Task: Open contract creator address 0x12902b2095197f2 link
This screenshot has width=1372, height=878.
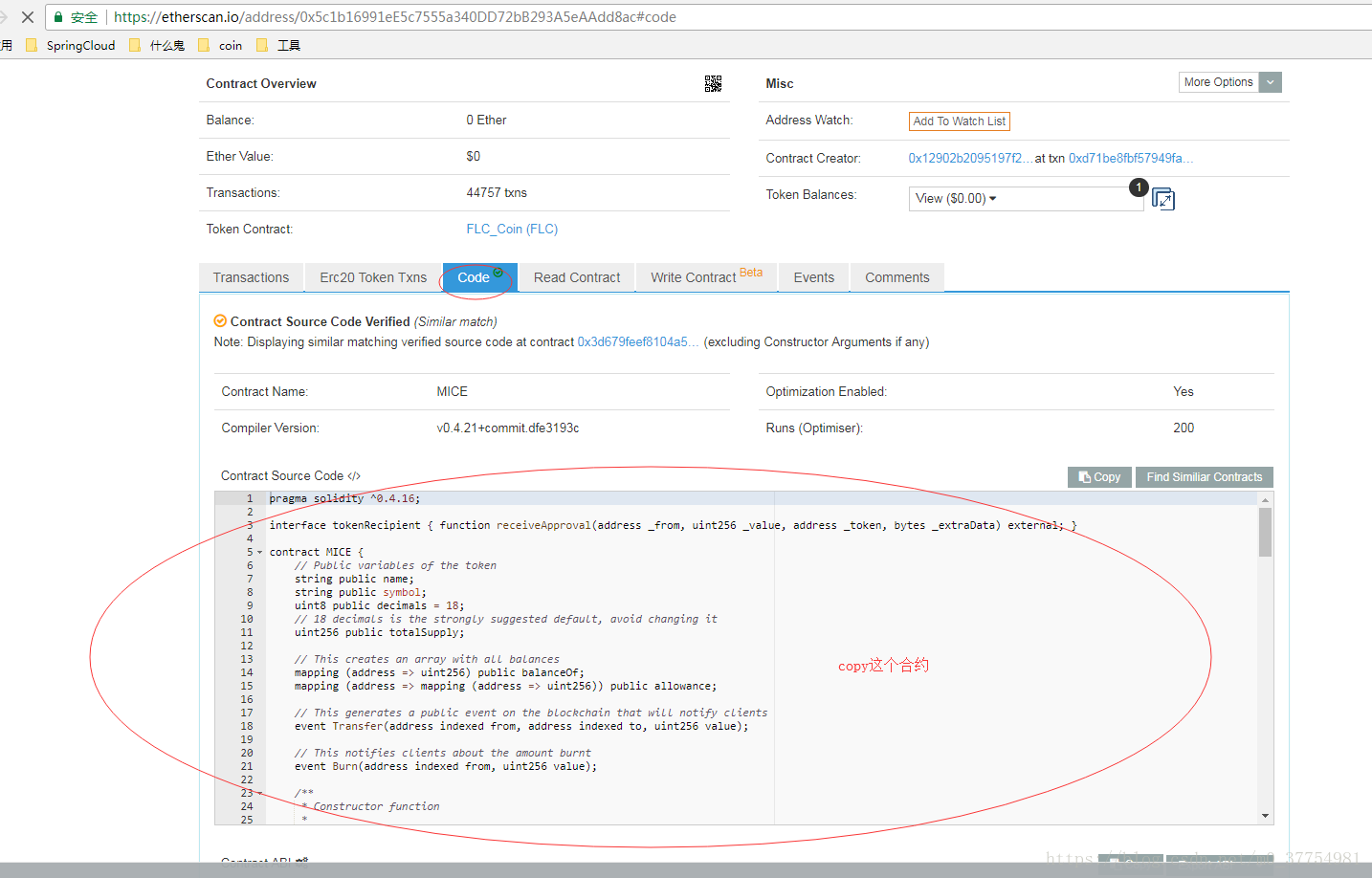Action: point(970,158)
